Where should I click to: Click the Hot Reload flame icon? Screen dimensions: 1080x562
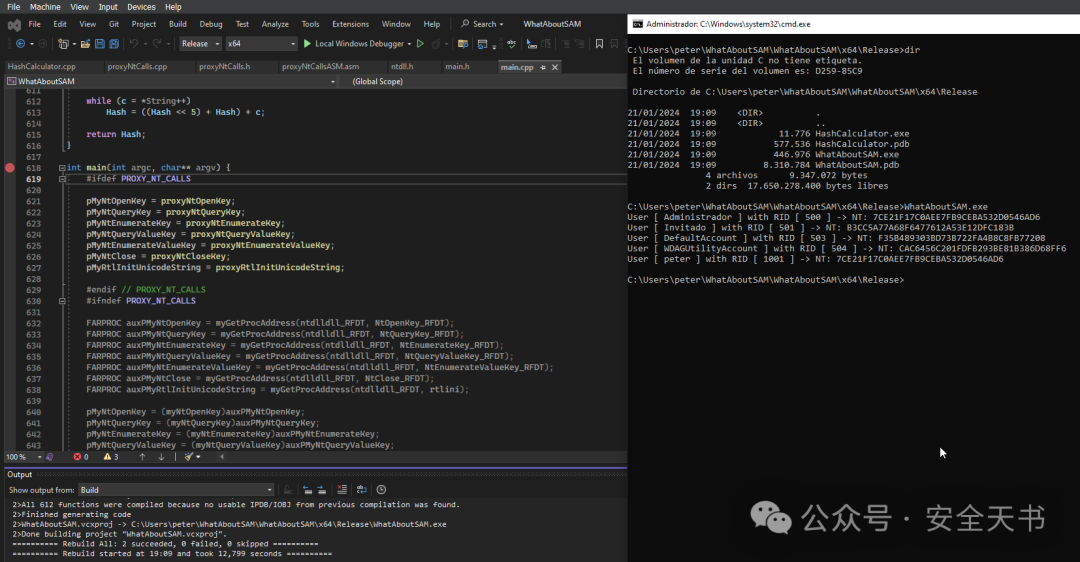click(x=435, y=43)
